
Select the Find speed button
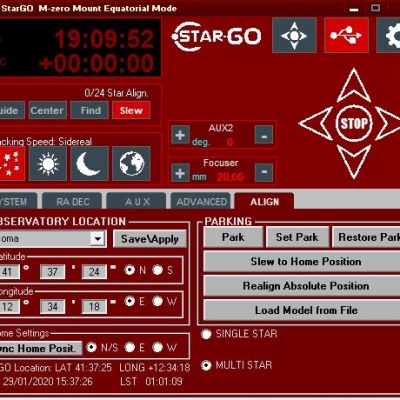click(90, 110)
